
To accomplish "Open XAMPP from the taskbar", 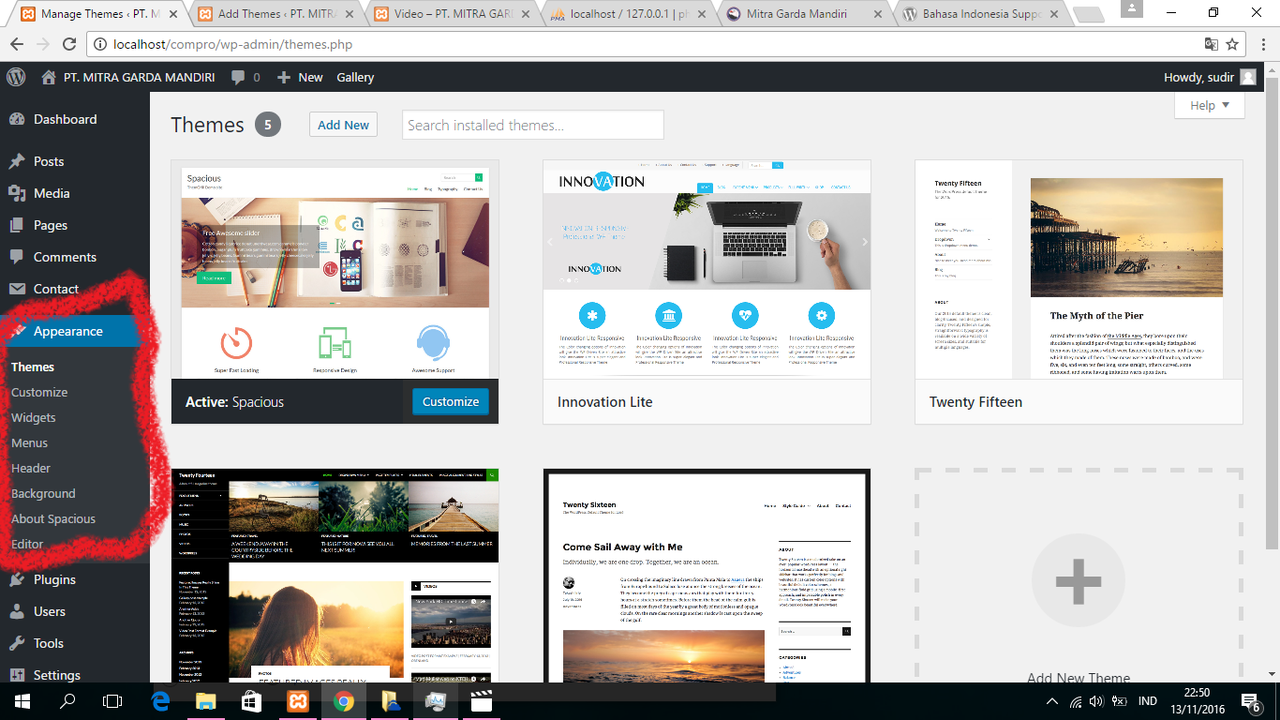I will click(297, 701).
